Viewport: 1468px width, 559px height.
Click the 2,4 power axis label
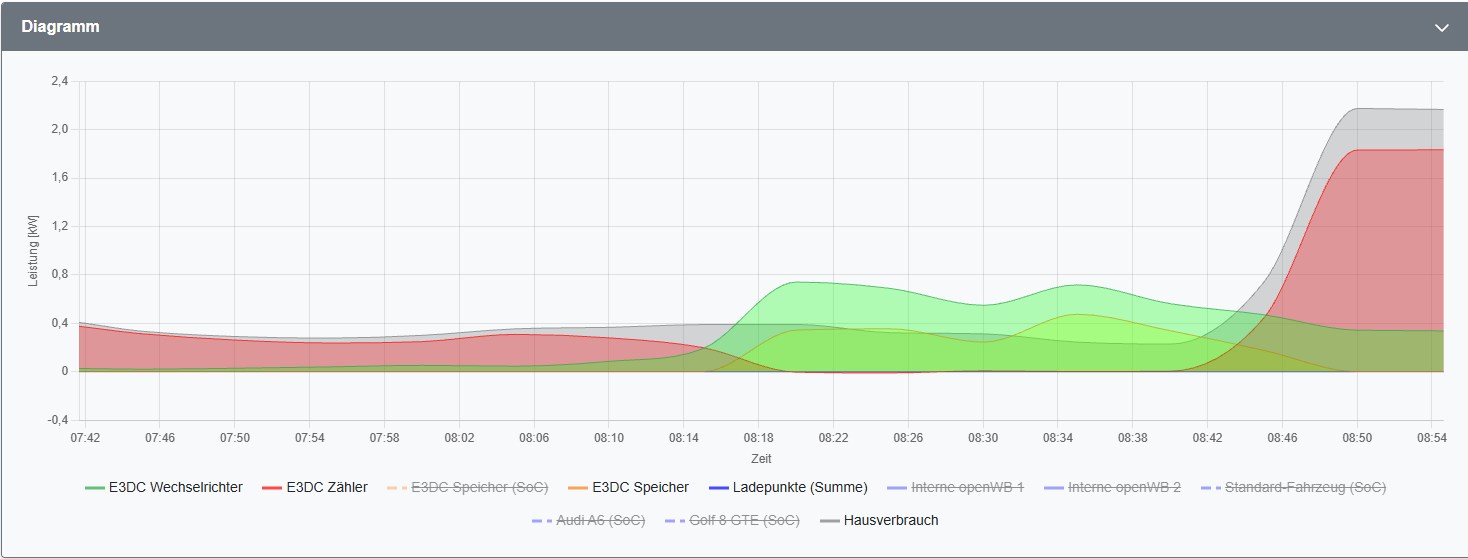(x=59, y=81)
